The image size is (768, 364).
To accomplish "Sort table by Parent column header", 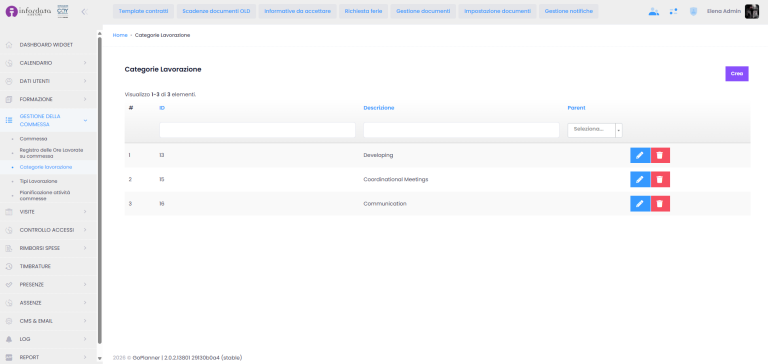I will pos(576,108).
